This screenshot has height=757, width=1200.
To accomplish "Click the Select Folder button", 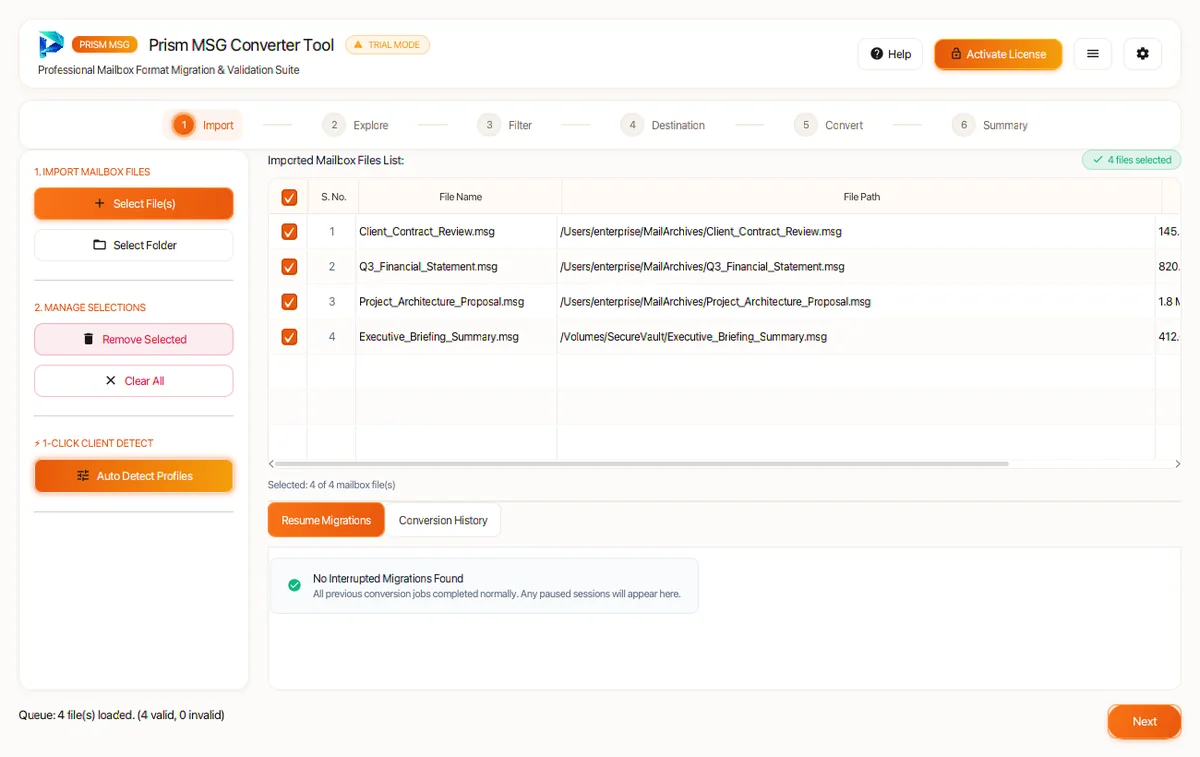I will point(134,245).
